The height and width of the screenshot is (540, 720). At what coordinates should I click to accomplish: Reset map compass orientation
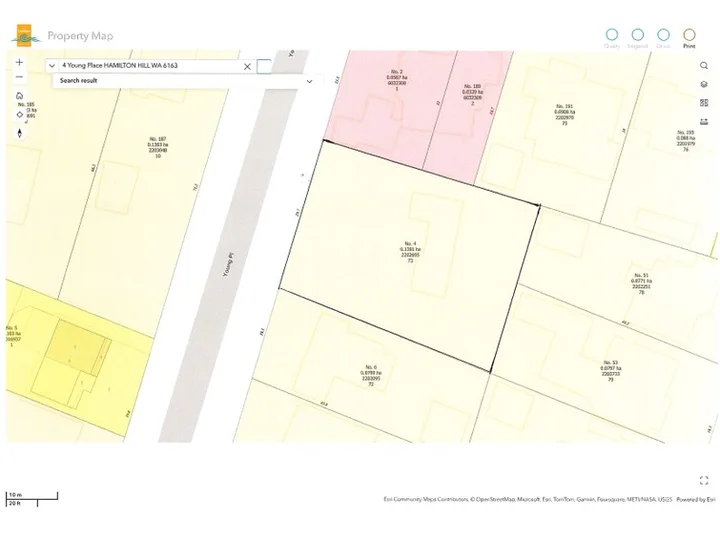(x=19, y=131)
